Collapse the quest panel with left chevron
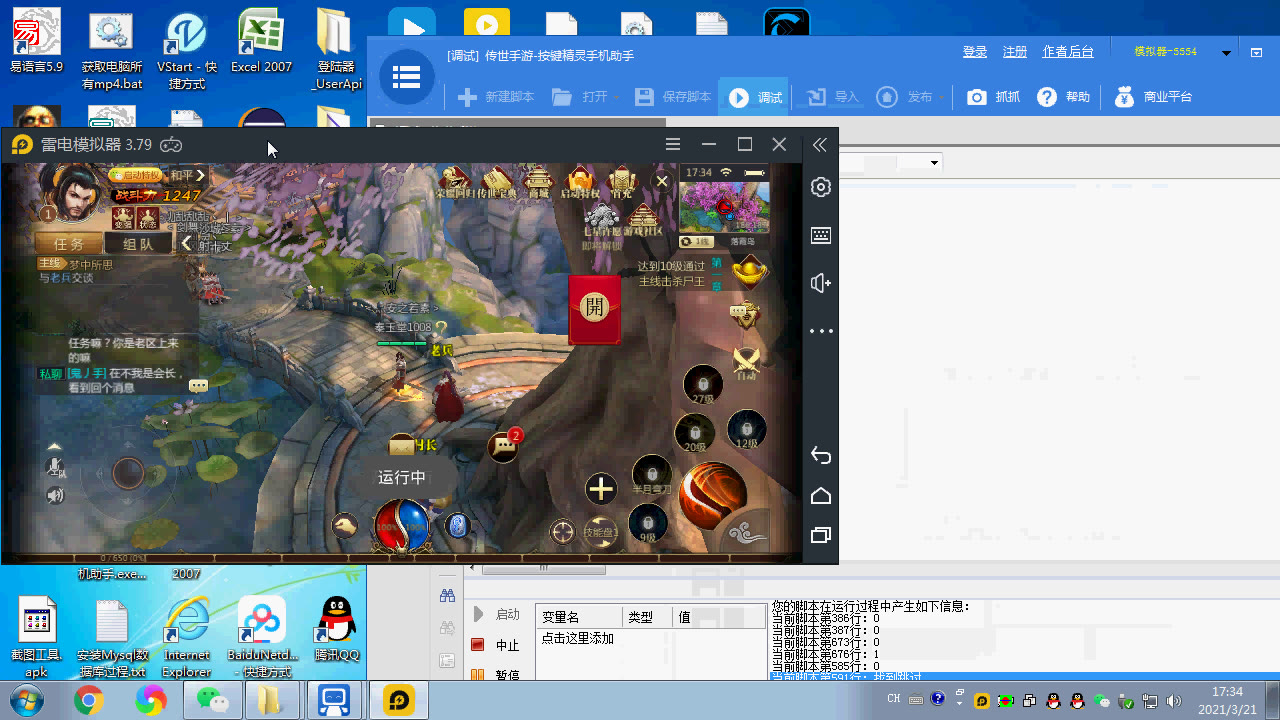 (x=186, y=243)
